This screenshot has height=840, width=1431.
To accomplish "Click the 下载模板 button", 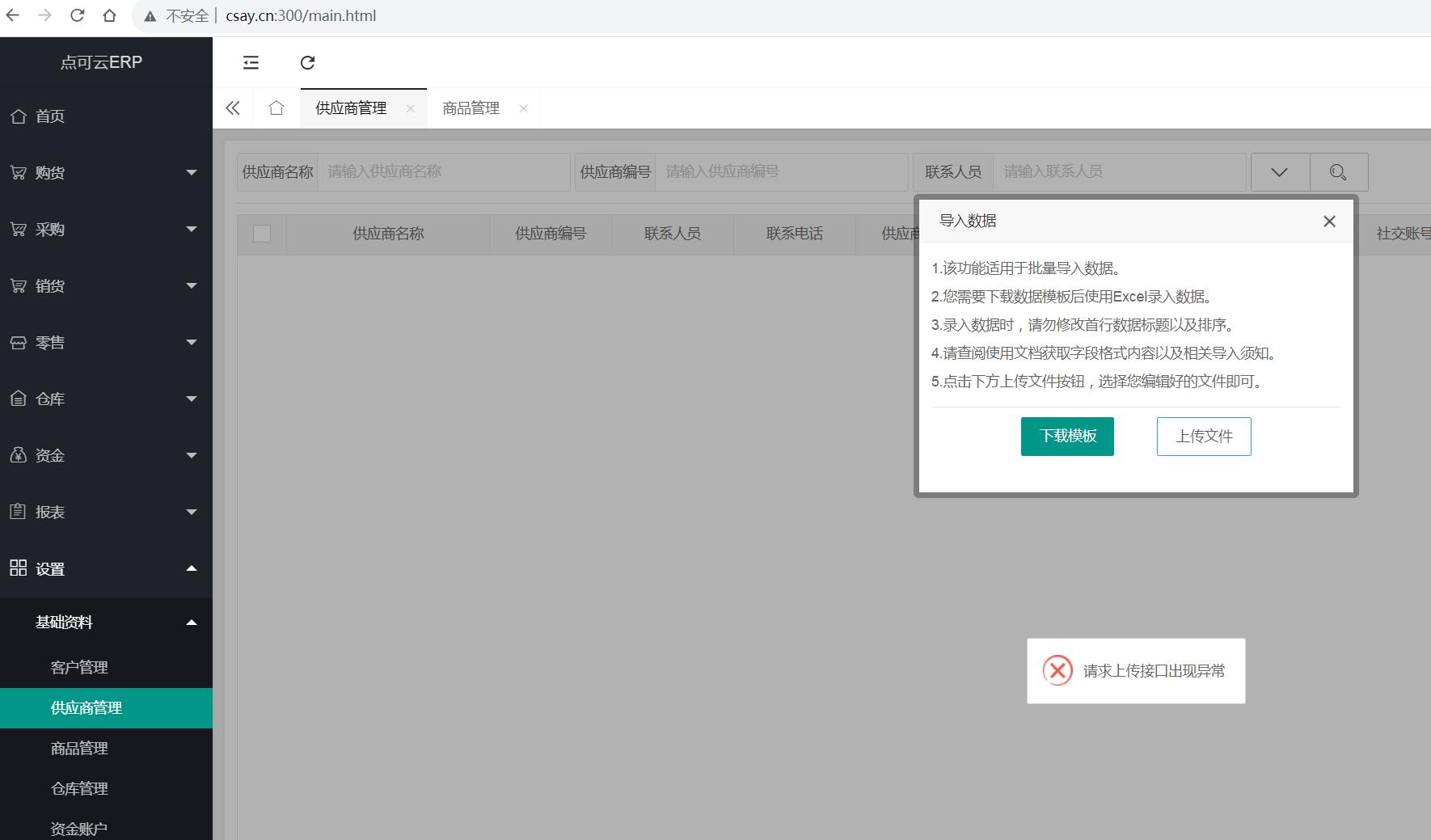I will pyautogui.click(x=1067, y=437).
